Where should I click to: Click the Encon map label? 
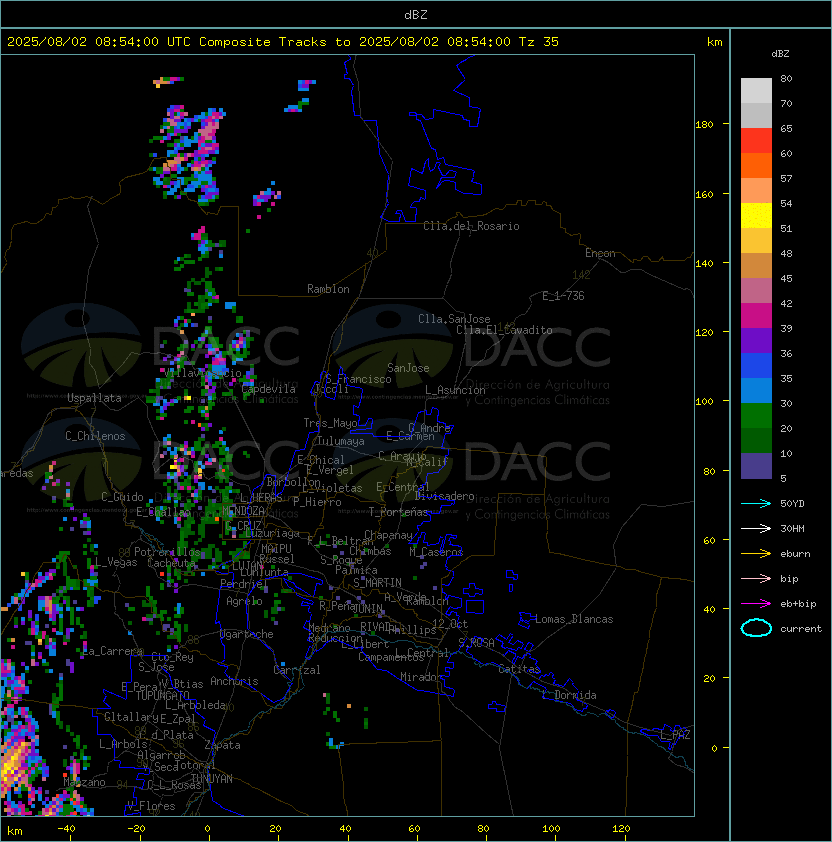[x=600, y=253]
